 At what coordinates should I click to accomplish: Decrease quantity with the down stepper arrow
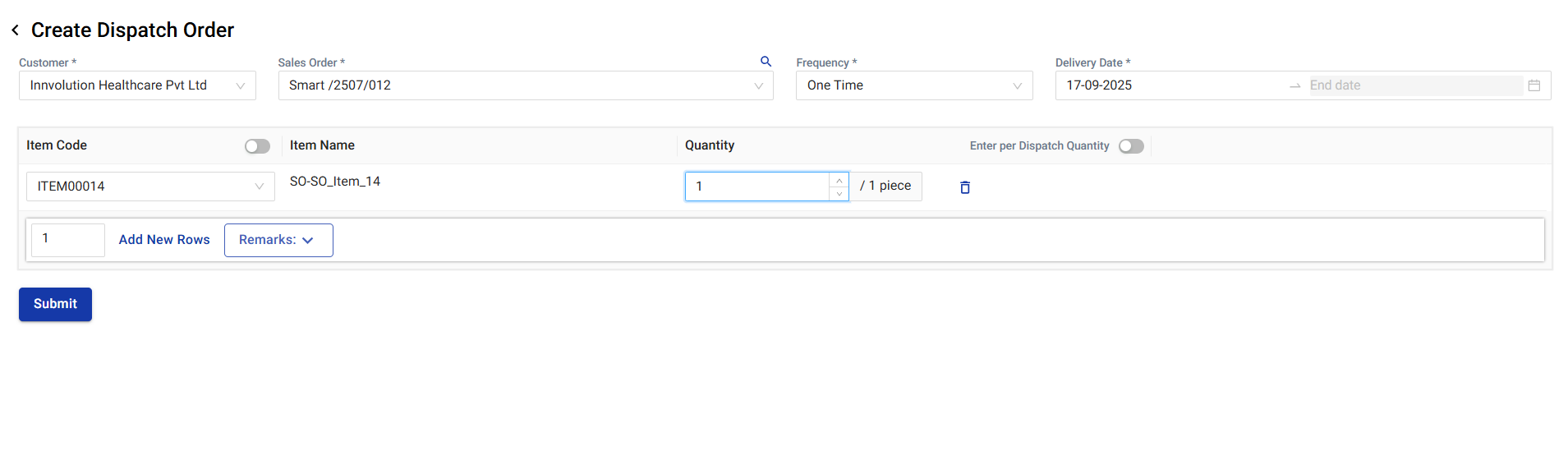[839, 194]
